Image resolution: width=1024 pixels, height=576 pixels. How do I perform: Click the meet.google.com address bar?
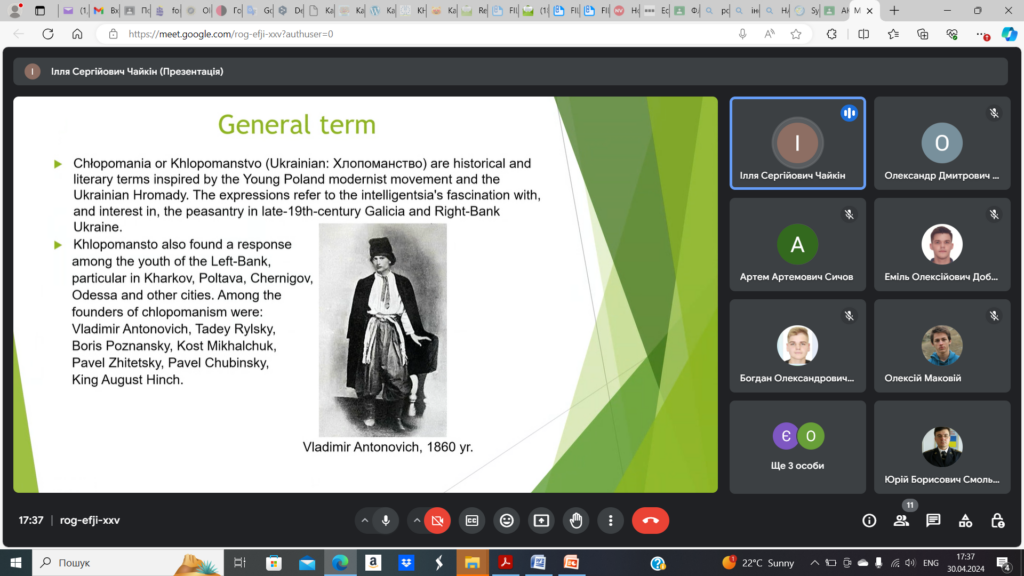pyautogui.click(x=420, y=34)
